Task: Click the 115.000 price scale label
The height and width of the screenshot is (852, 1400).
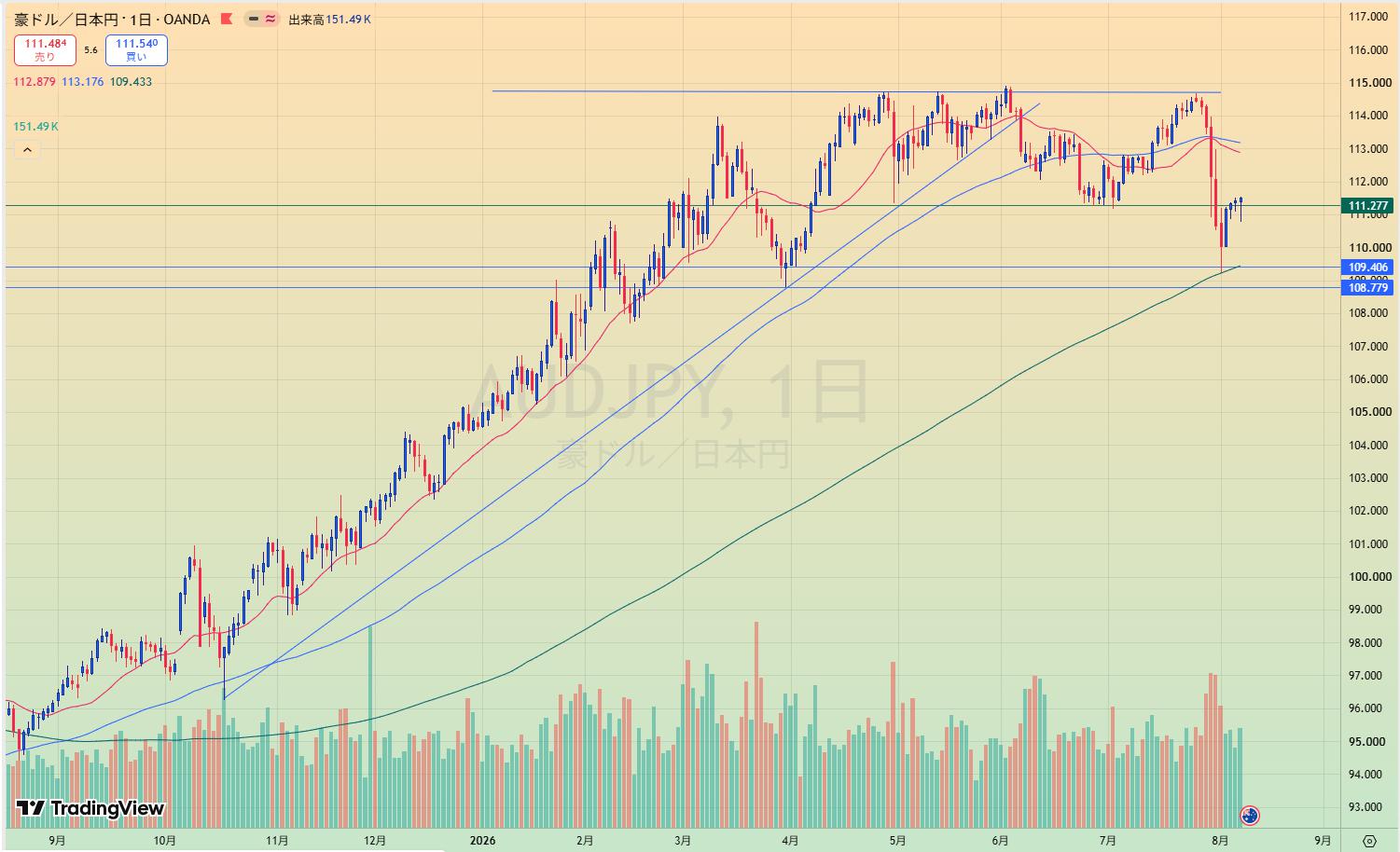Action: pyautogui.click(x=1369, y=83)
